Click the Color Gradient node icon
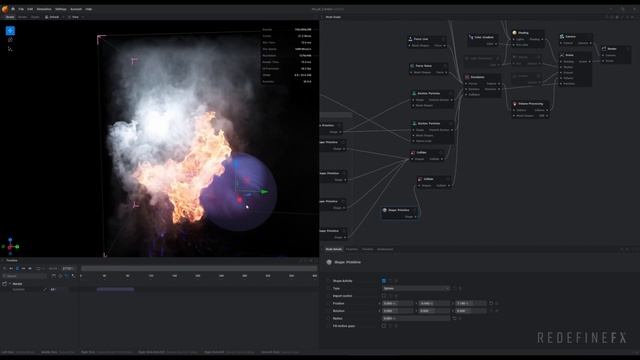Screen dimensions: 640x360 click(471, 37)
